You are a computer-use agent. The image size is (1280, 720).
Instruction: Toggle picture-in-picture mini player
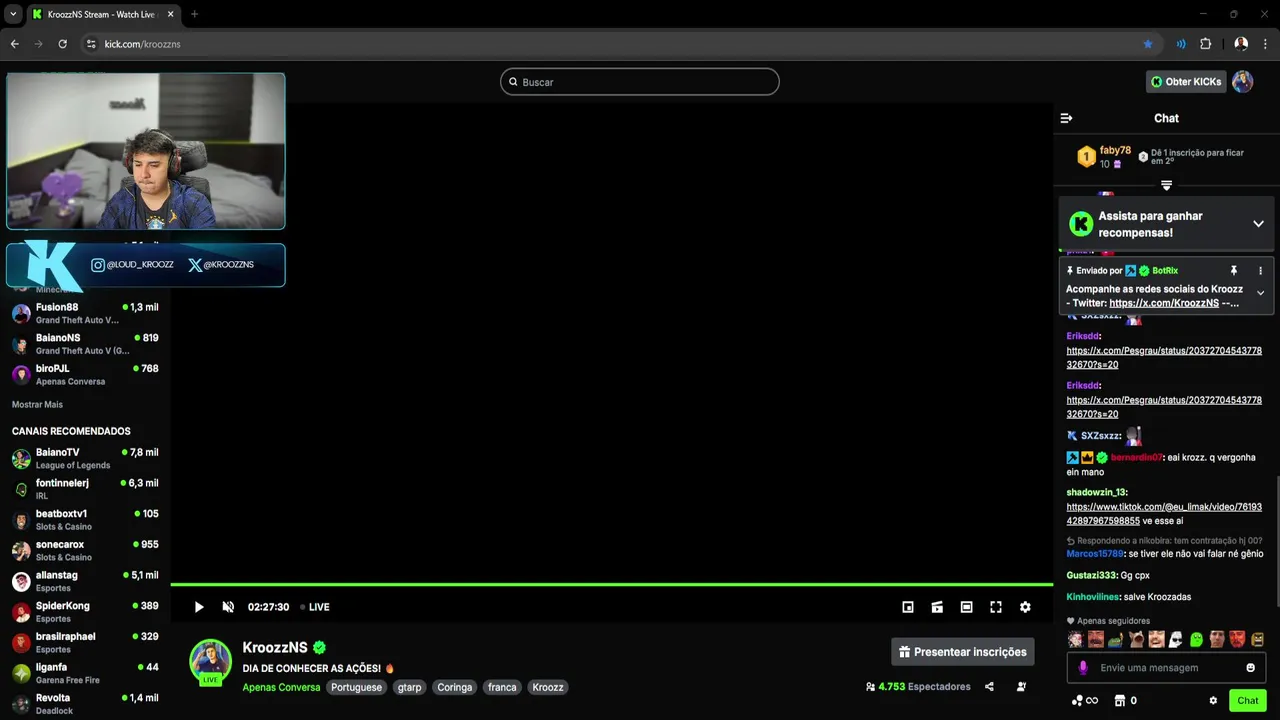pyautogui.click(x=908, y=607)
